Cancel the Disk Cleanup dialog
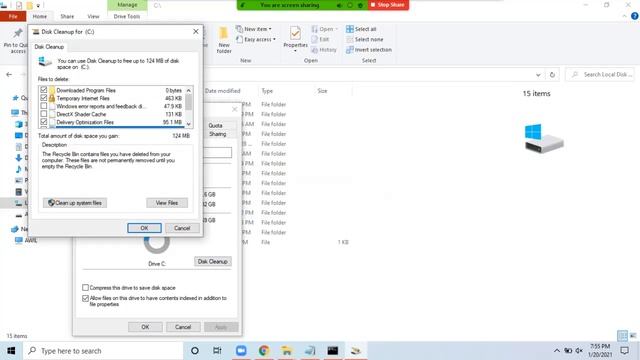 [182, 228]
